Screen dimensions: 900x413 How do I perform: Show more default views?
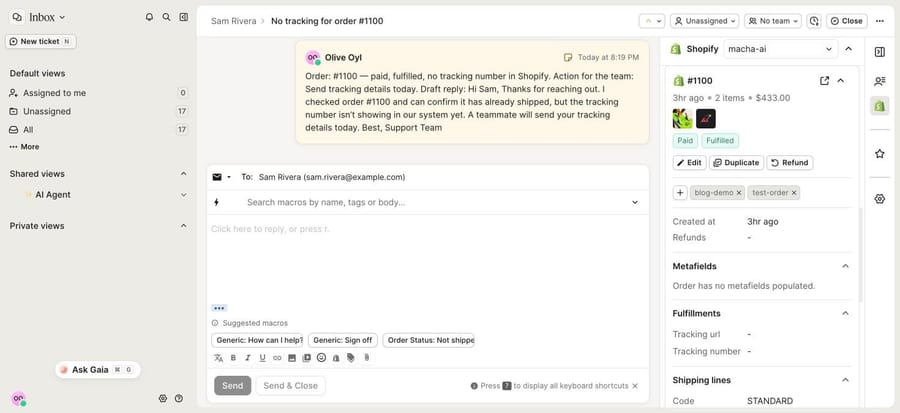[25, 147]
